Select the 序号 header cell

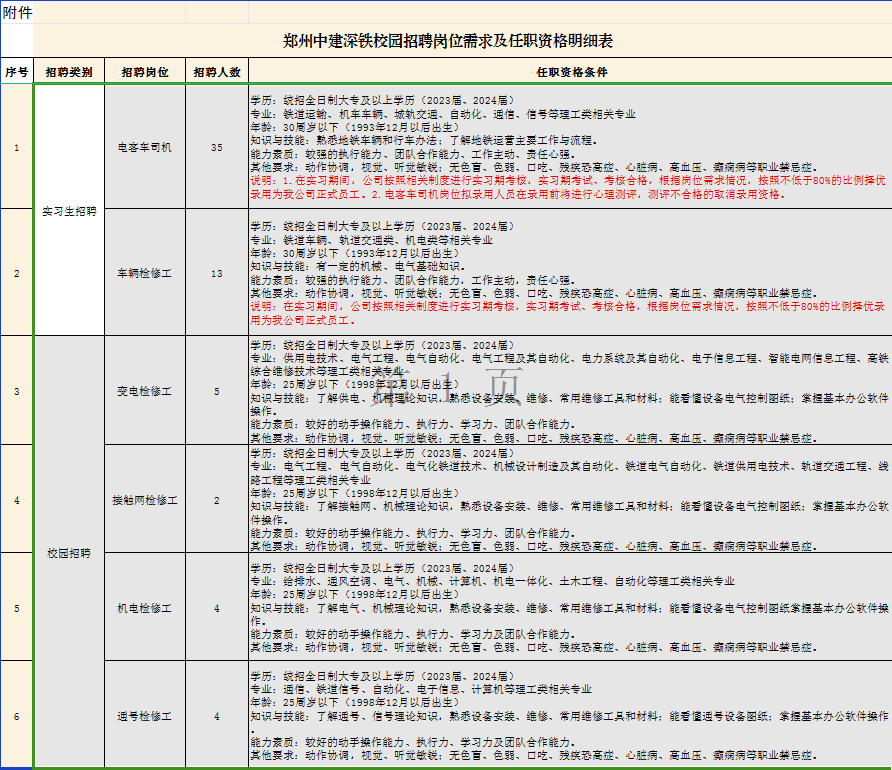coord(17,72)
